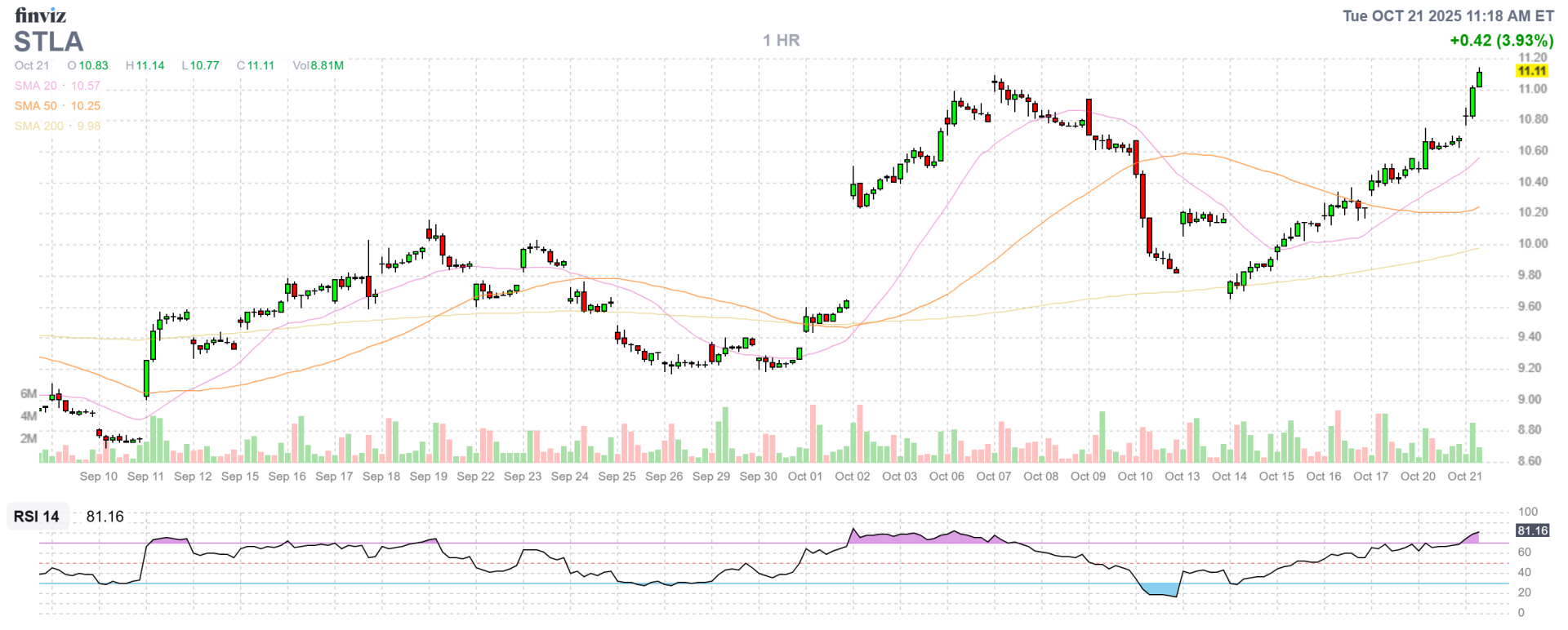Screen dimensions: 1568x630
Task: Click the SMA 20 legend entry
Action: point(56,86)
